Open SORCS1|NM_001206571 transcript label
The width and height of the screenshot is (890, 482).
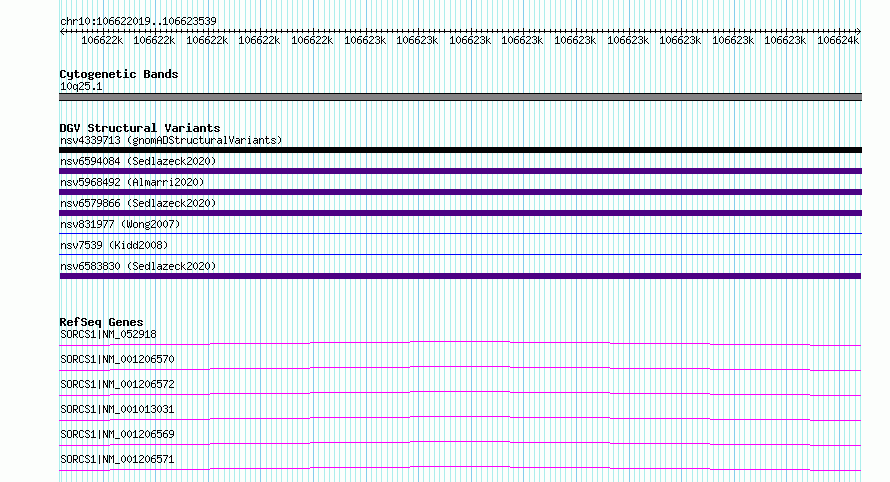click(117, 459)
